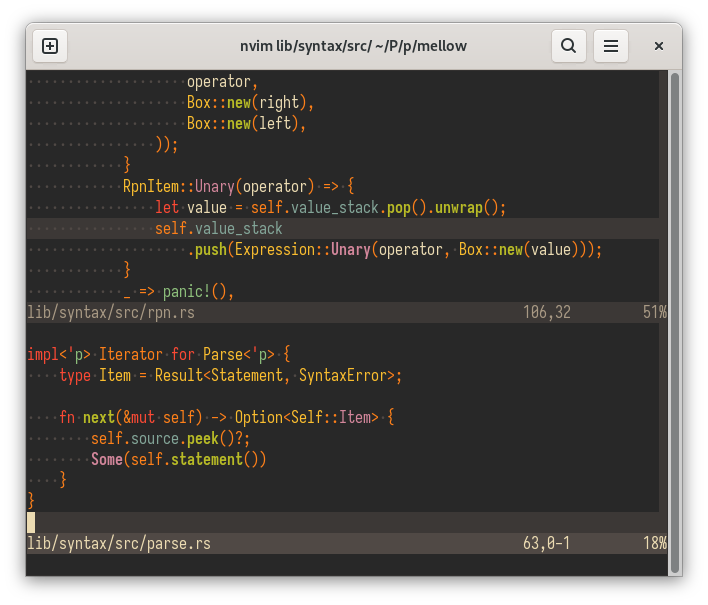Image resolution: width=708 pixels, height=605 pixels.
Task: Click Box::new(right) argument
Action: (x=250, y=103)
